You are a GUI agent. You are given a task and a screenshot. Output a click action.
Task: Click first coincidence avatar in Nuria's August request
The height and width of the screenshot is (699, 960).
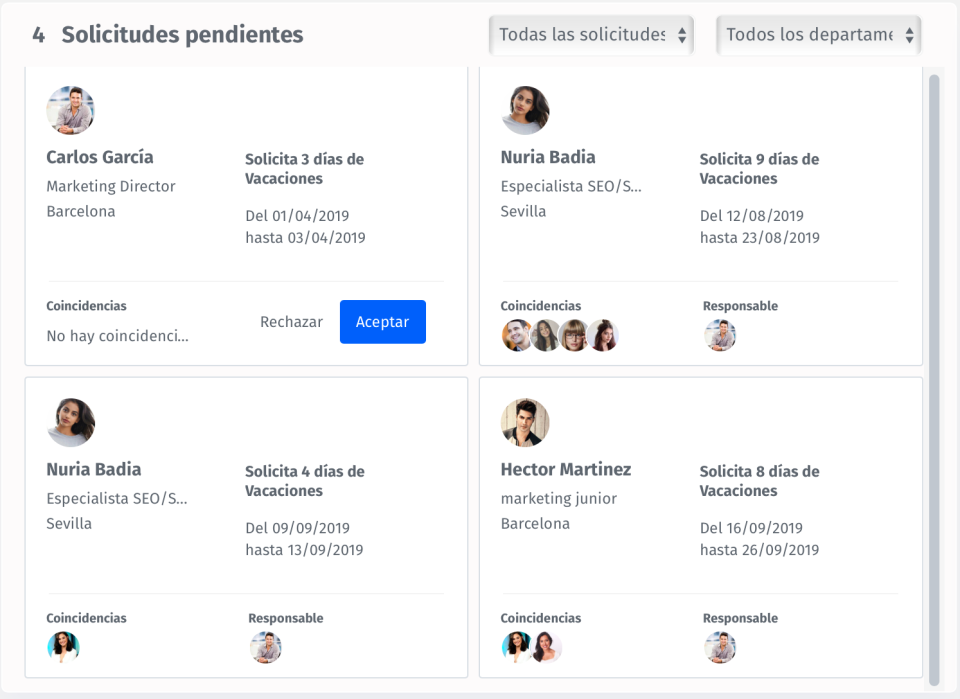point(517,336)
